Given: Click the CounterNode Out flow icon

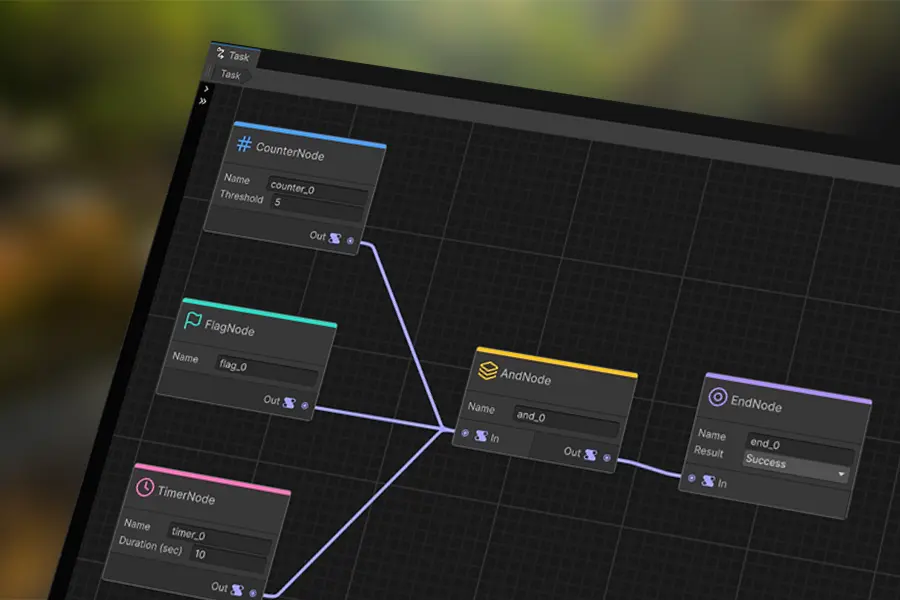Looking at the screenshot, I should click(335, 238).
